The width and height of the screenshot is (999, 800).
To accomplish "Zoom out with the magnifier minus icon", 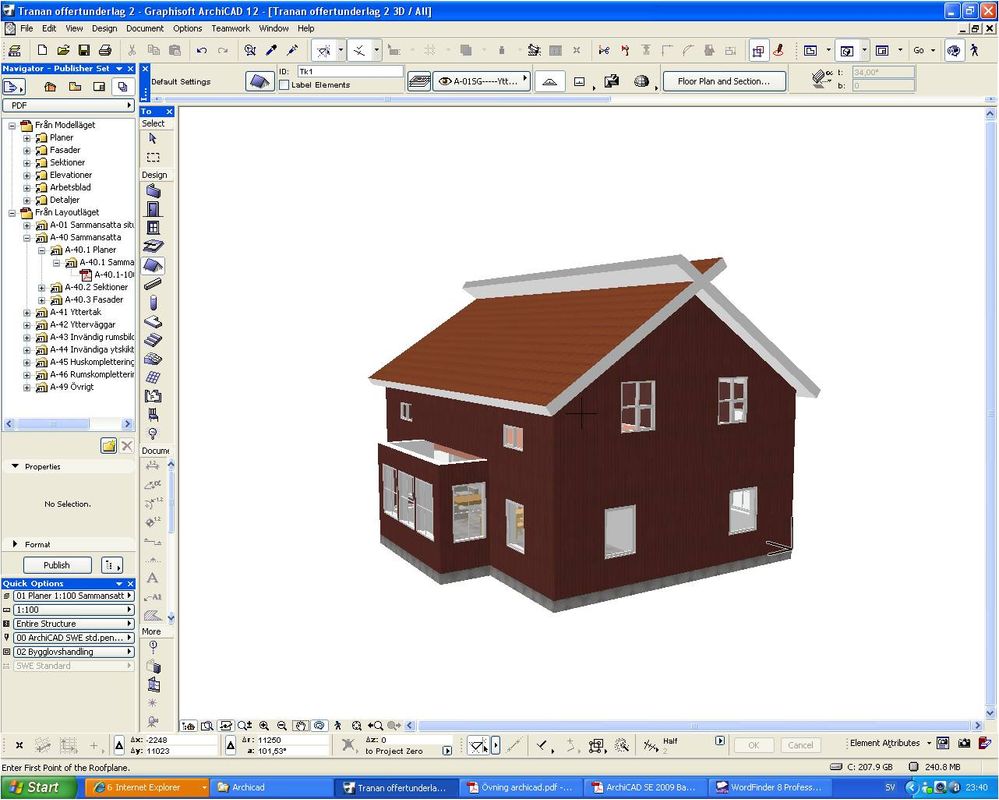I will pyautogui.click(x=282, y=725).
